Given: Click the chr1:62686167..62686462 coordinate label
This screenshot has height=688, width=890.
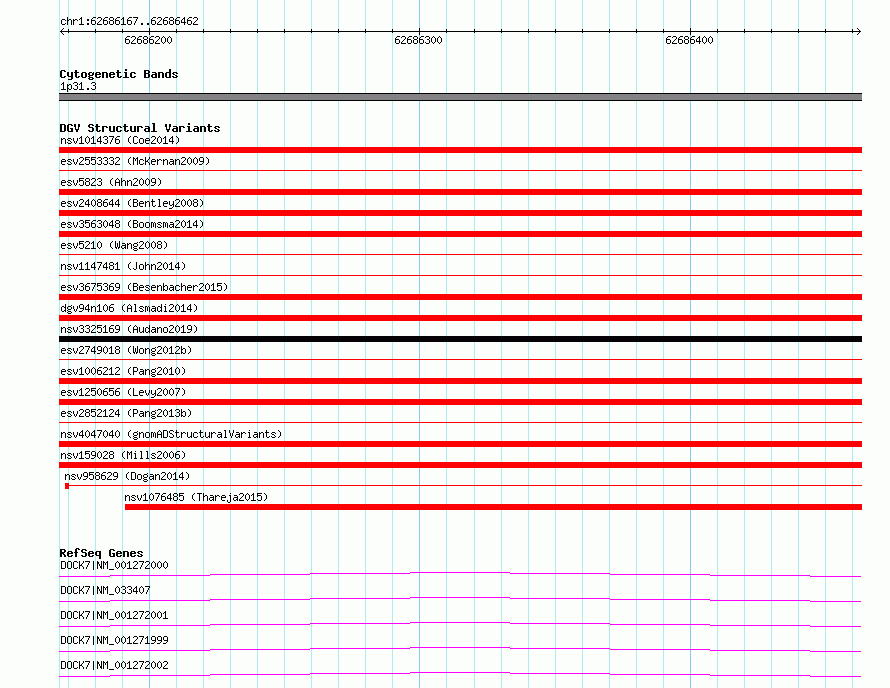Looking at the screenshot, I should click(129, 22).
